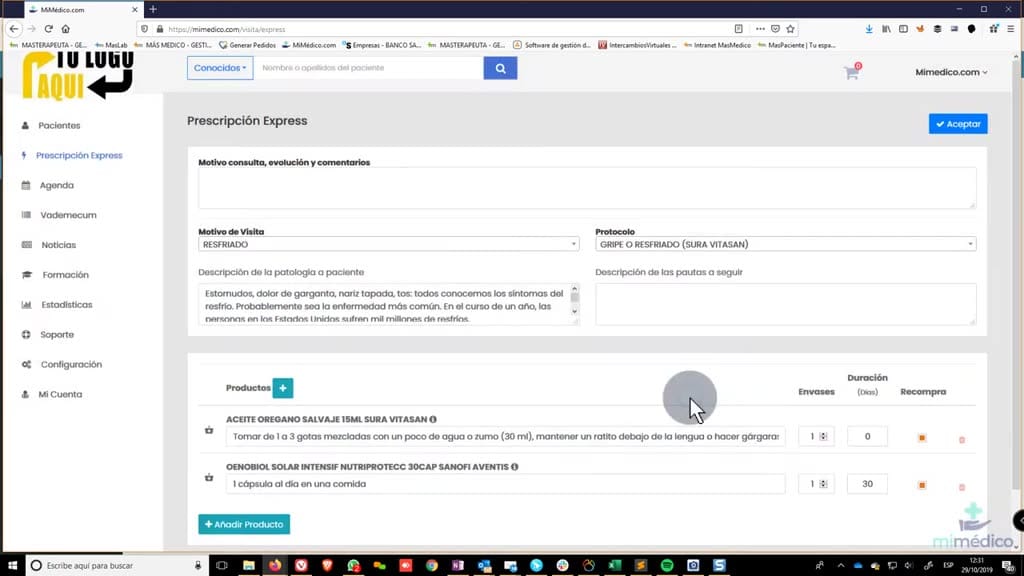The image size is (1024, 576).
Task: Delete the Aceite Oregano product row
Action: (x=962, y=440)
